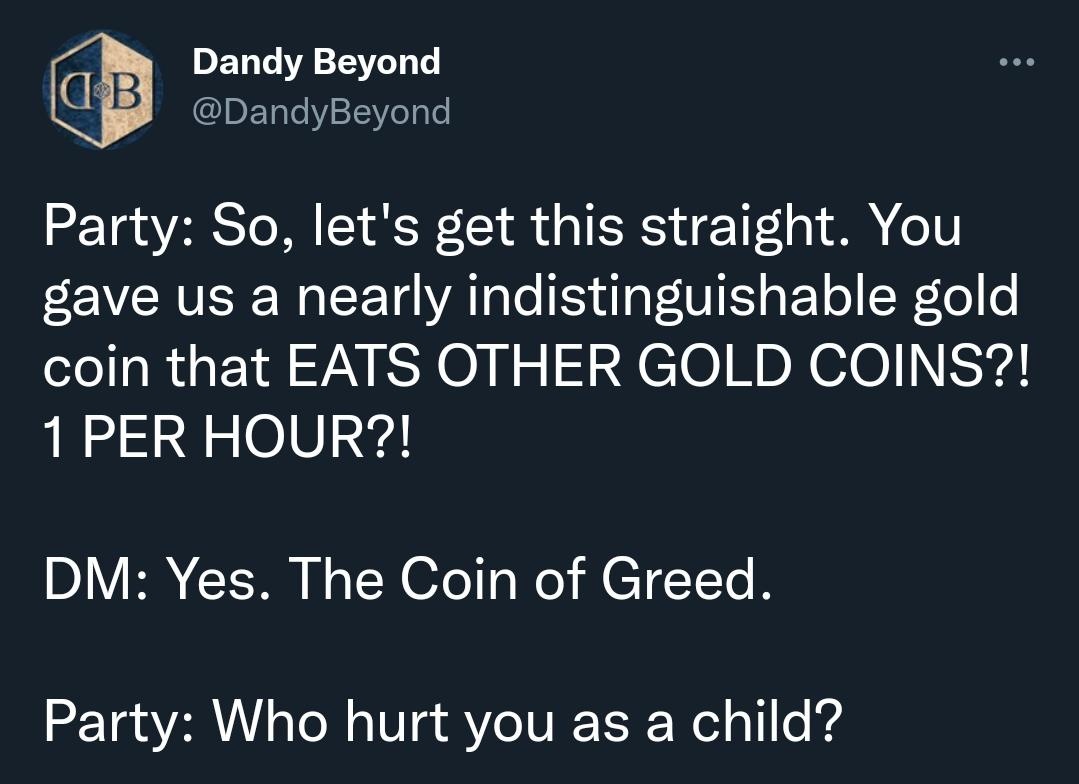This screenshot has width=1079, height=784.
Task: Click the "1 PER HOUR?!" line
Action: pyautogui.click(x=227, y=438)
